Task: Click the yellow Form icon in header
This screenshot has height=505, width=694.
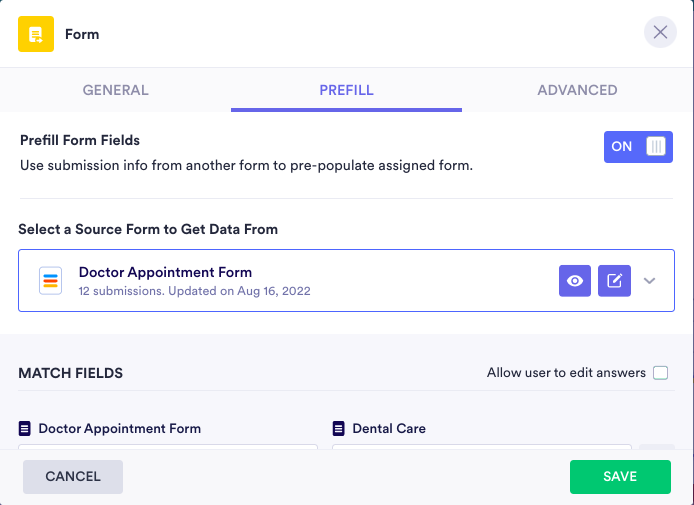Action: click(36, 34)
